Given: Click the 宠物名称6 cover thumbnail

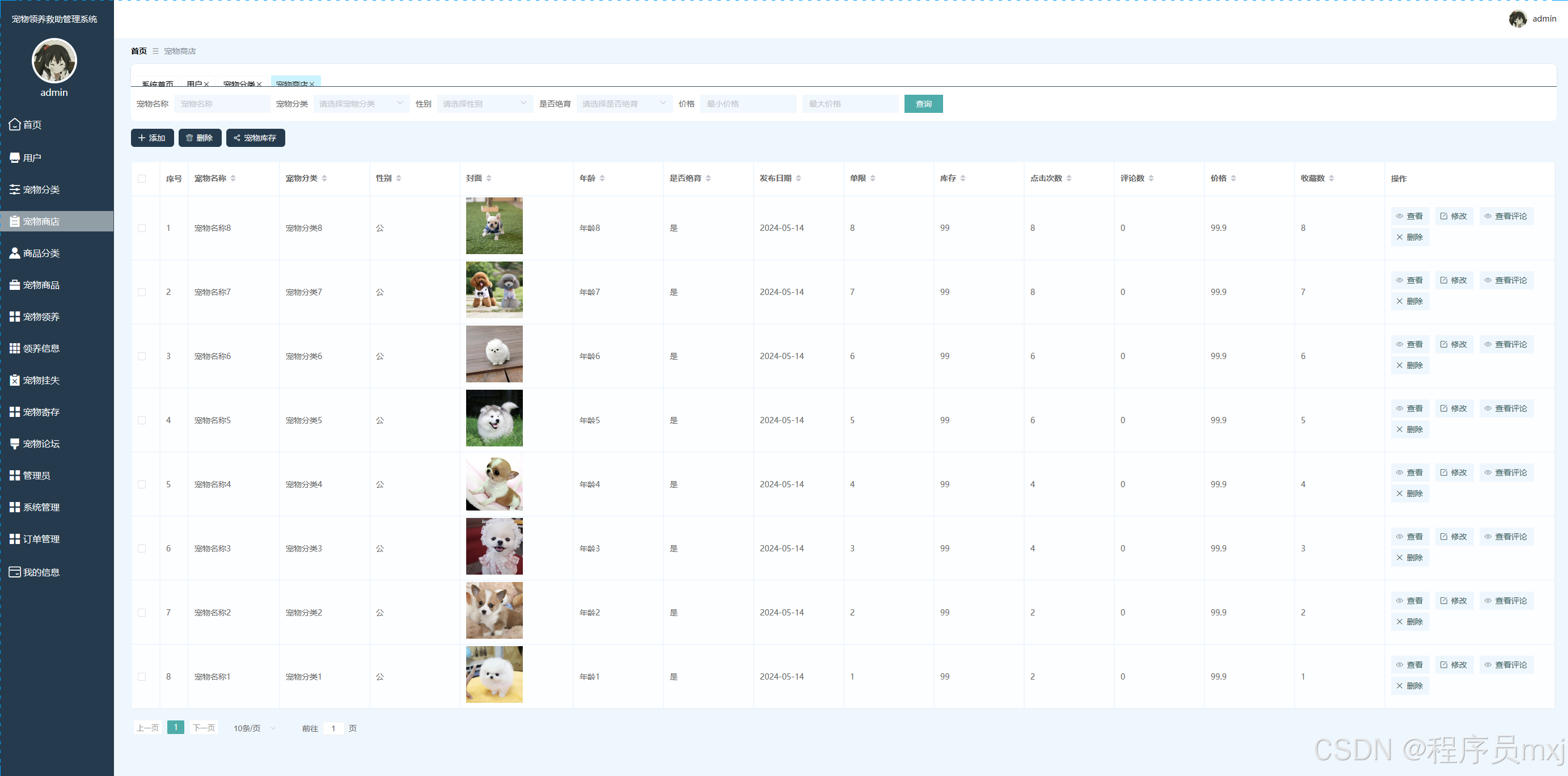Looking at the screenshot, I should click(x=494, y=354).
